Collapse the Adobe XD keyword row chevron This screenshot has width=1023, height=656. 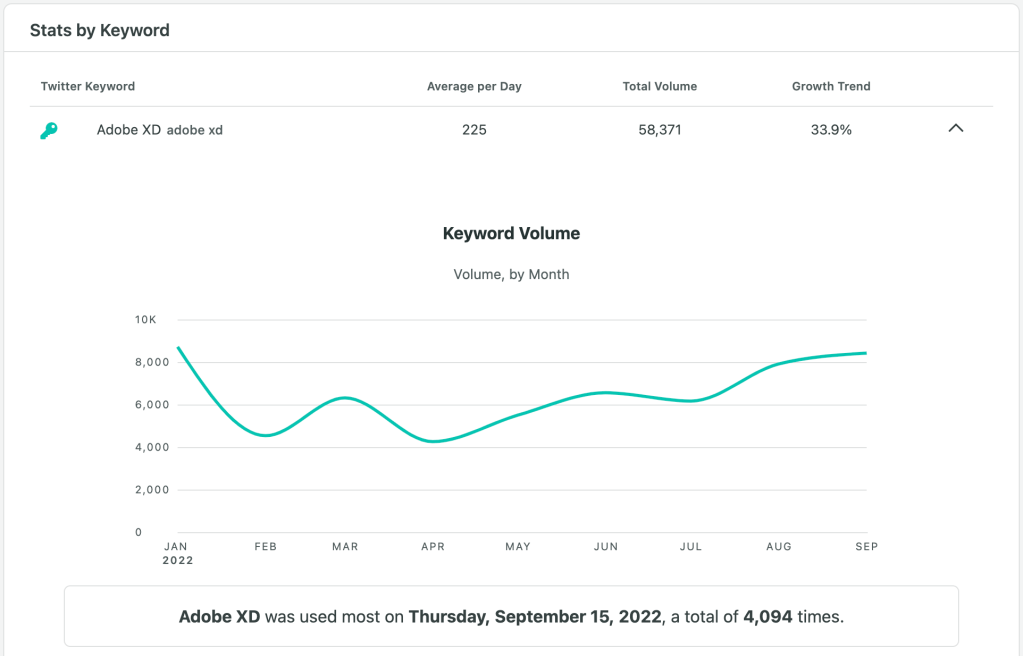pyautogui.click(x=955, y=129)
